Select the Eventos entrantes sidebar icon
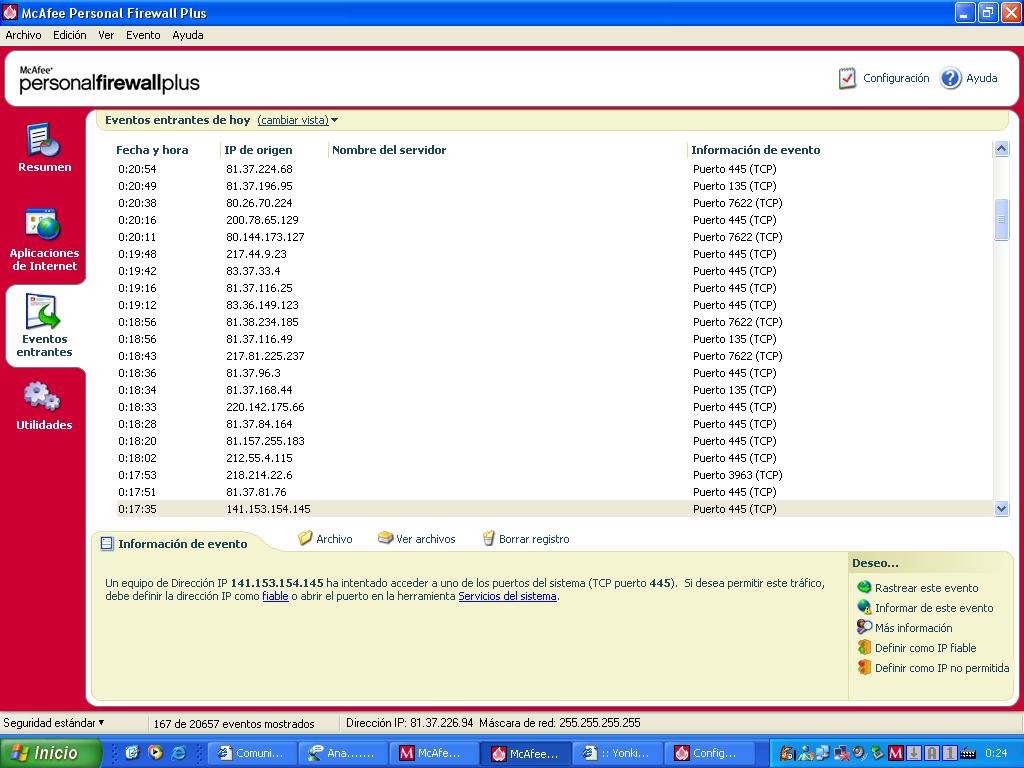 [43, 312]
